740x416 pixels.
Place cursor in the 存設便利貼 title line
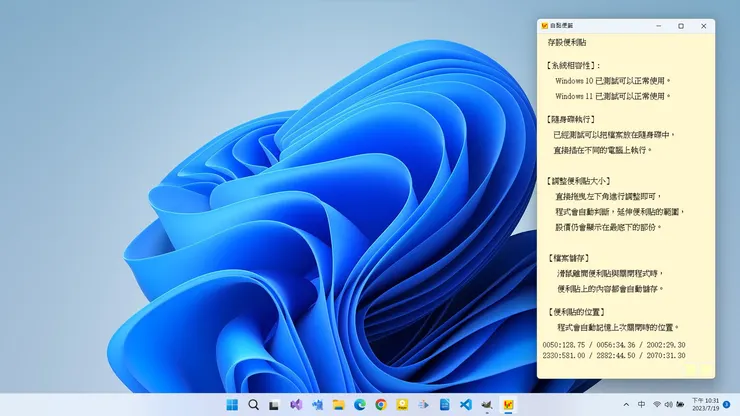point(567,43)
